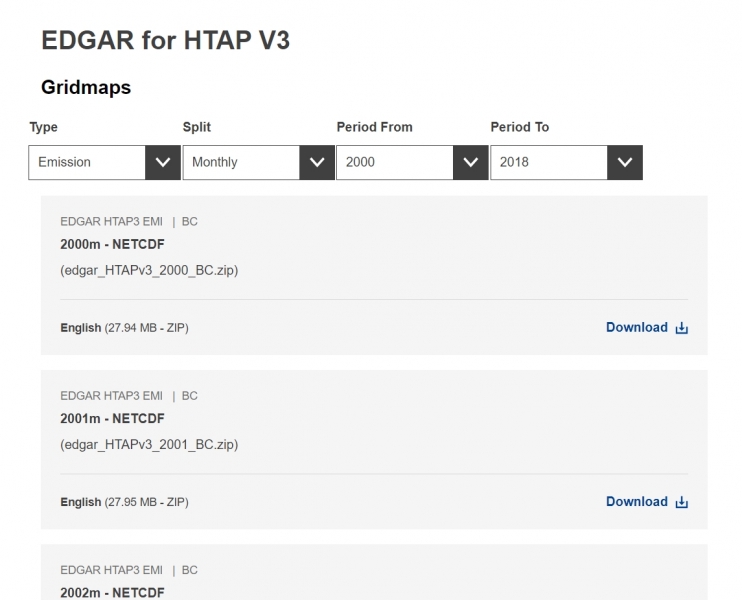Image resolution: width=742 pixels, height=600 pixels.
Task: Click the chevron arrow on the Split dropdown
Action: (316, 162)
